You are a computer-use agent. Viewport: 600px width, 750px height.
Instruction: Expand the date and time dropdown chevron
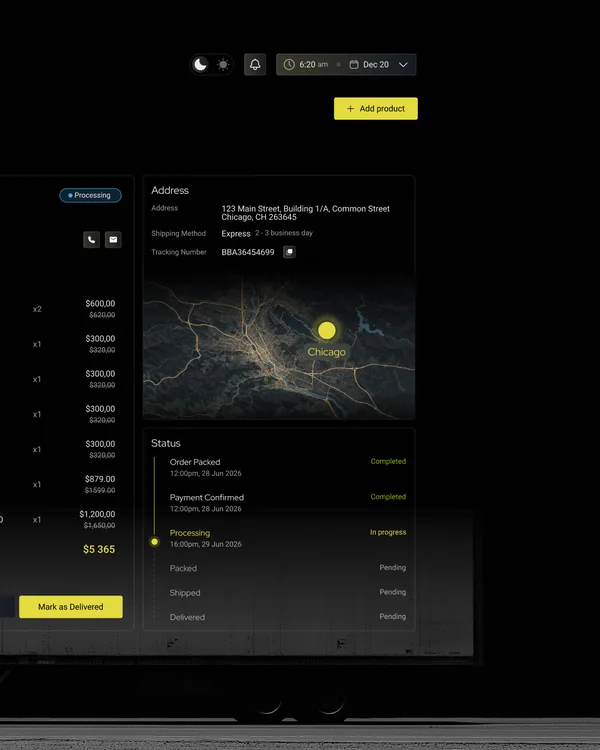[x=403, y=65]
